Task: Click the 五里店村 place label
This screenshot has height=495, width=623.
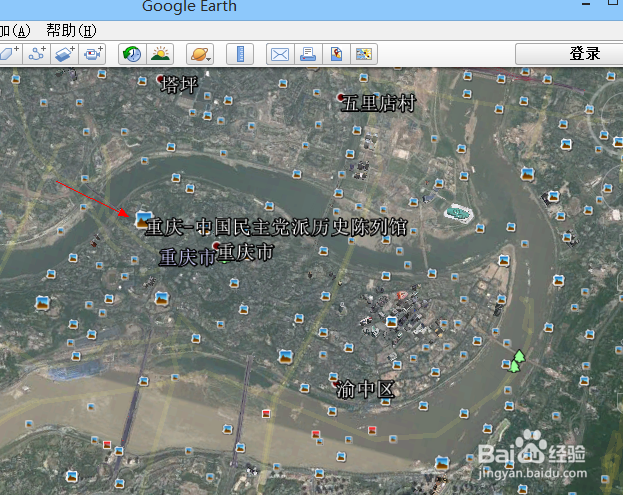Action: coord(378,103)
